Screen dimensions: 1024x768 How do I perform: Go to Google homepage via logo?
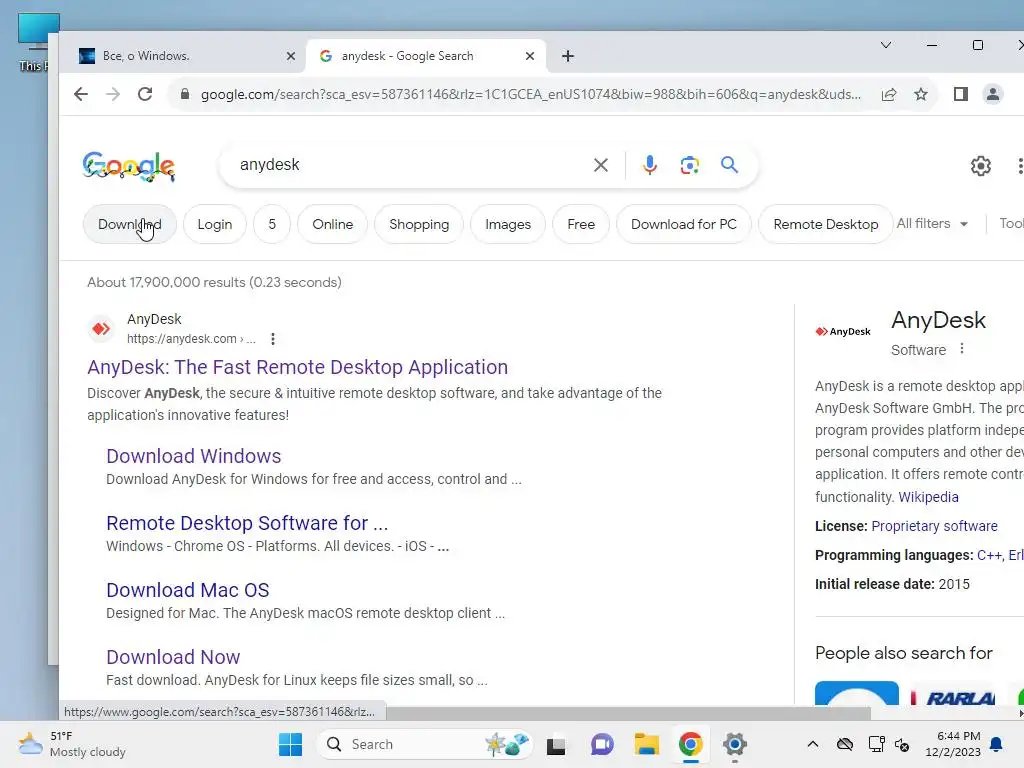point(129,166)
